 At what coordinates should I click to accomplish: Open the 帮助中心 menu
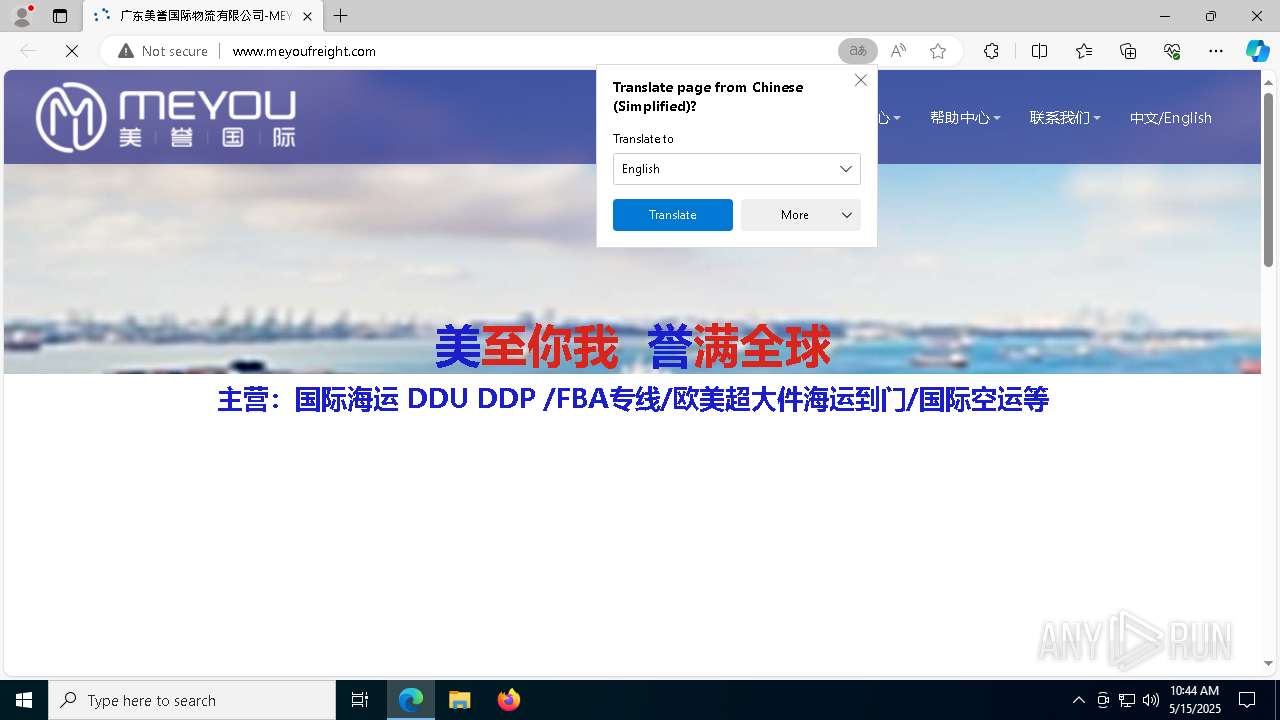pyautogui.click(x=965, y=118)
